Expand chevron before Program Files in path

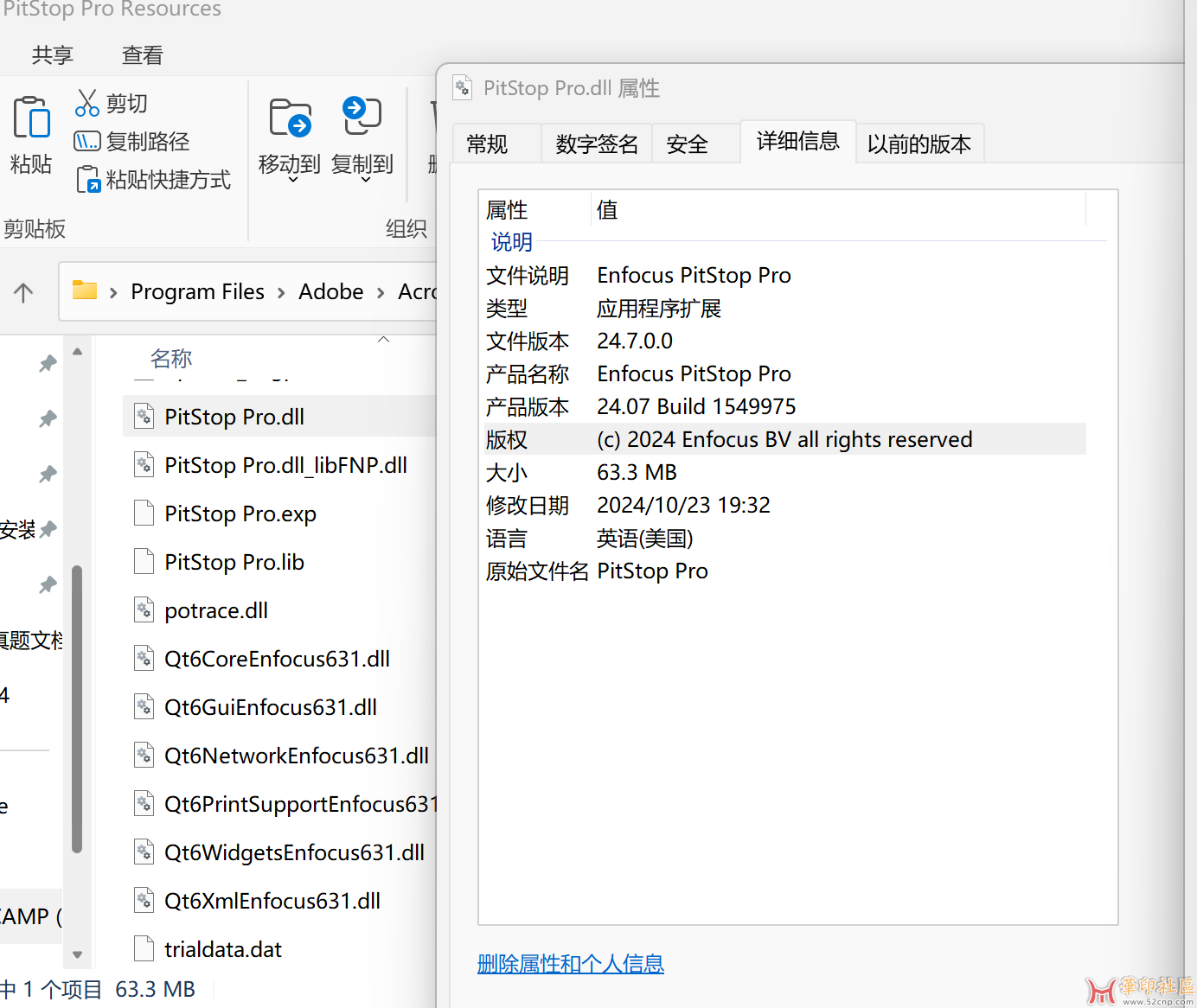pos(113,293)
